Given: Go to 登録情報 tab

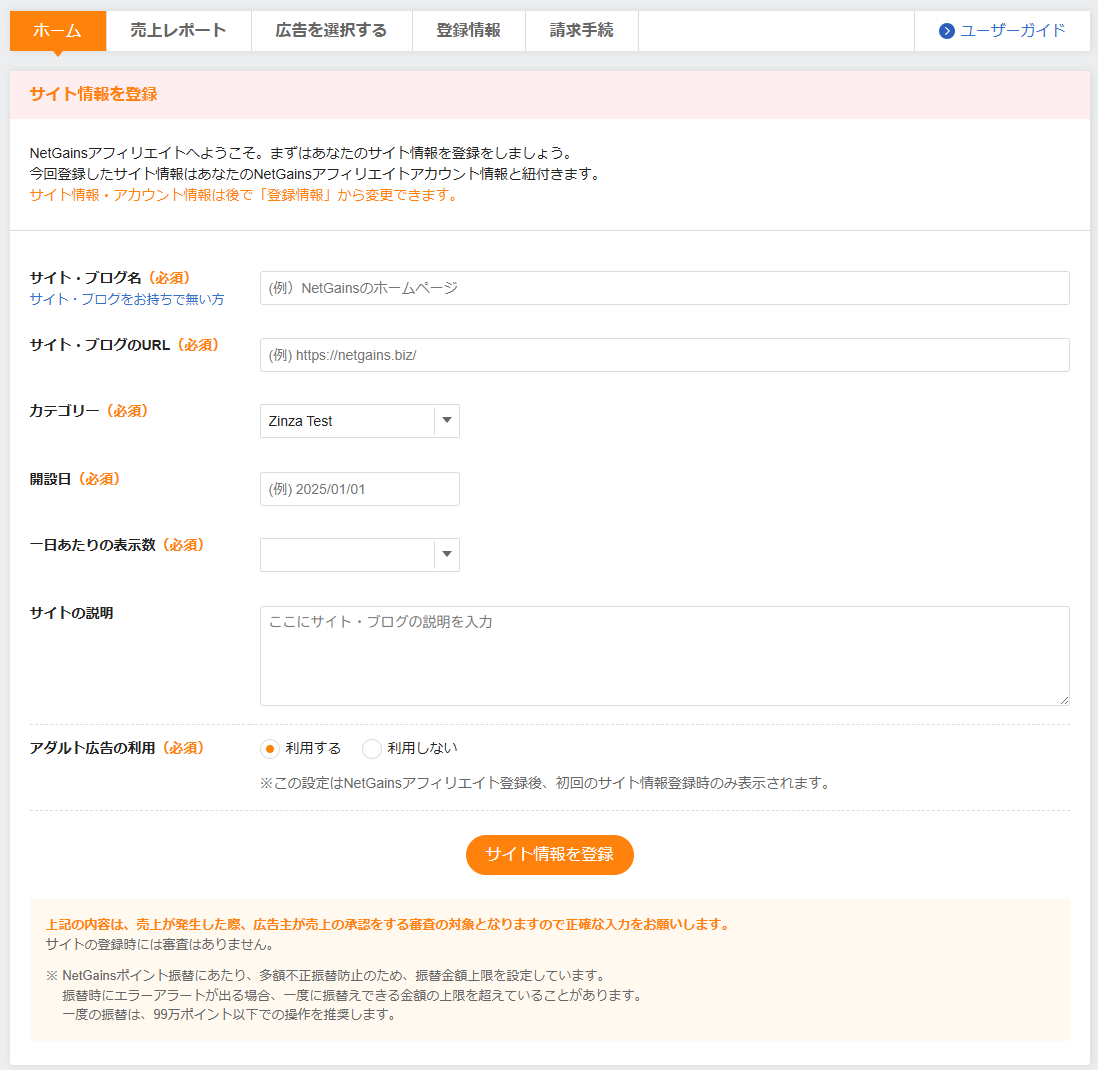Looking at the screenshot, I should tap(468, 31).
